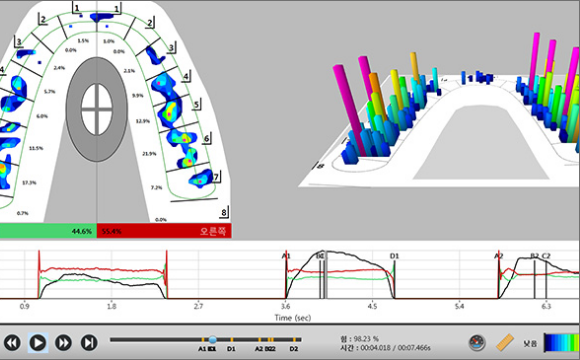Click the playback scrubber handle

tap(213, 339)
